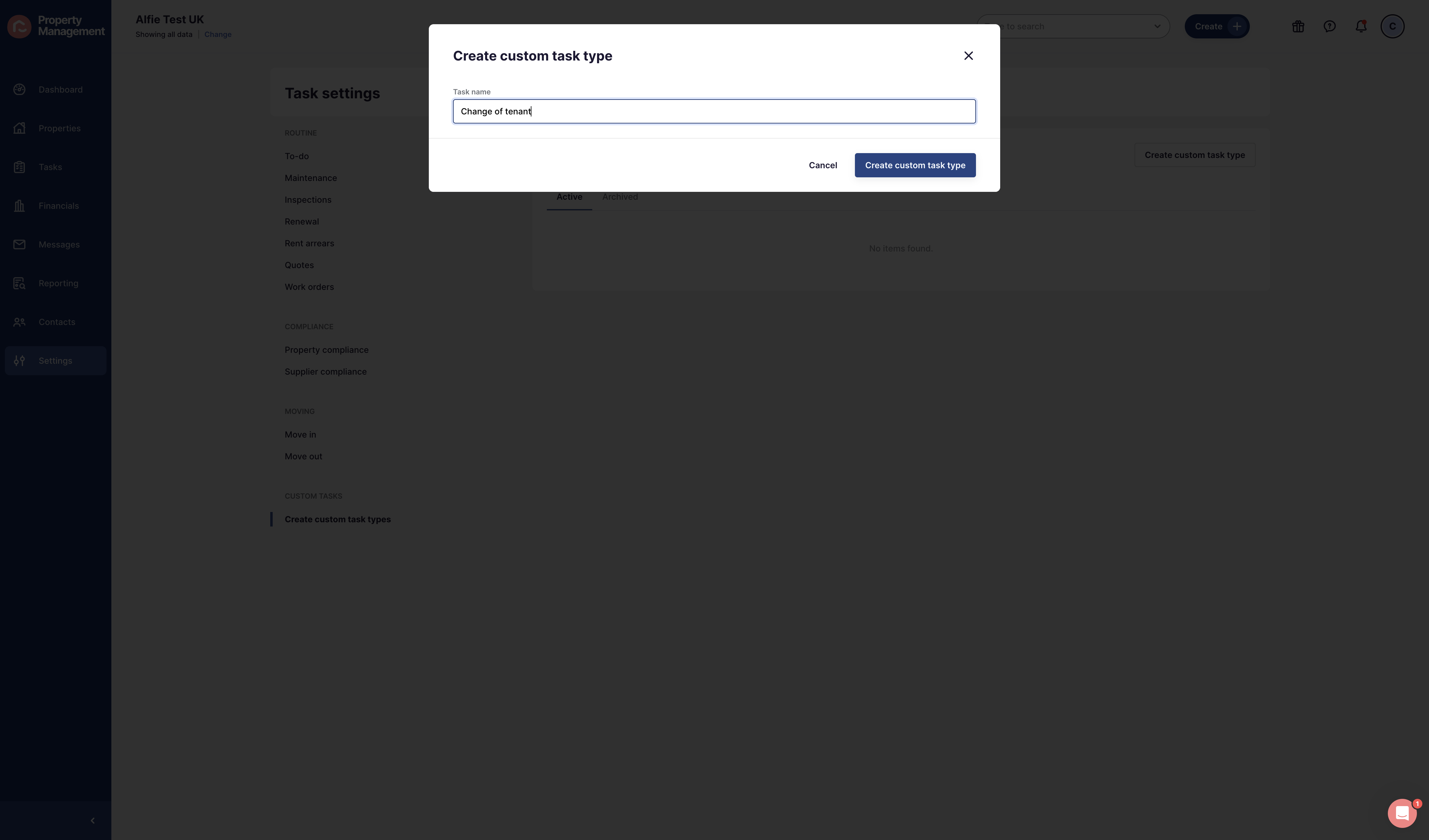Image resolution: width=1429 pixels, height=840 pixels.
Task: Open the user avatar C menu
Action: (1392, 26)
